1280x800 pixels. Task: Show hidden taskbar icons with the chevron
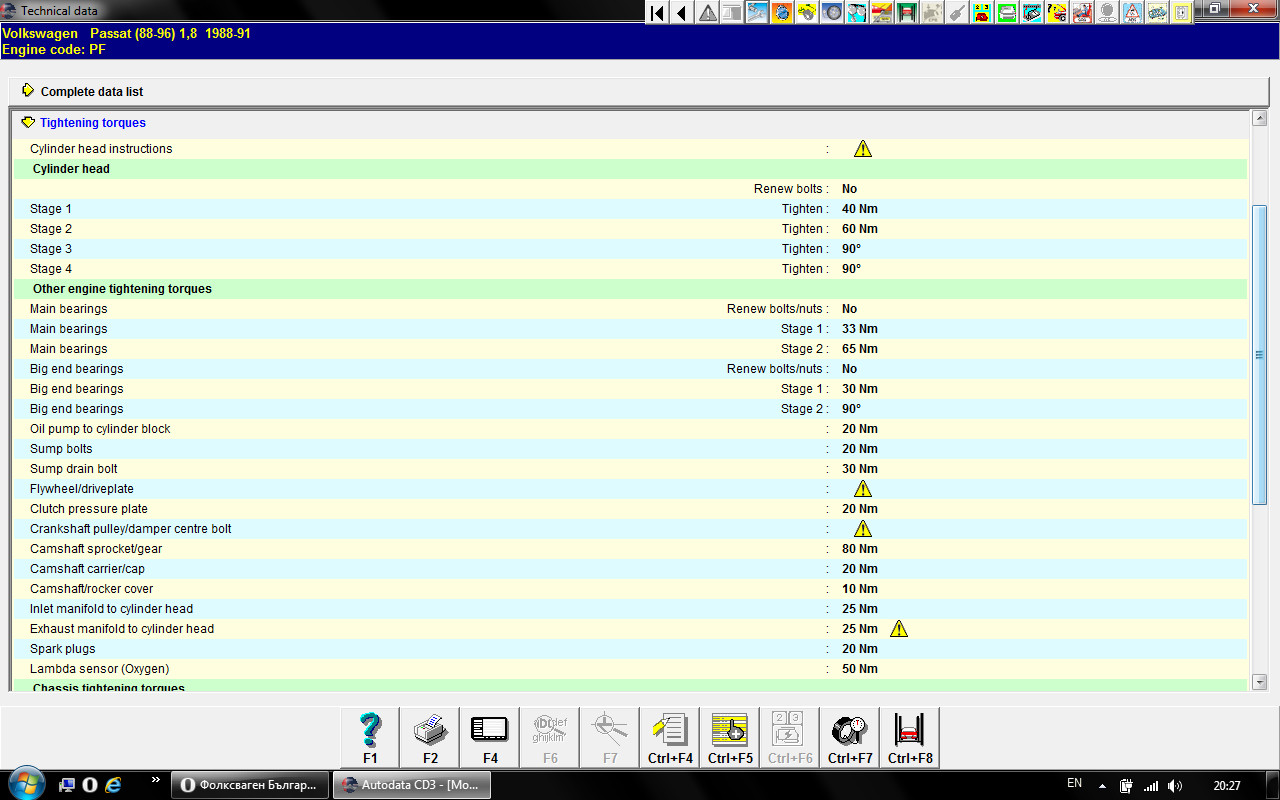pos(155,779)
